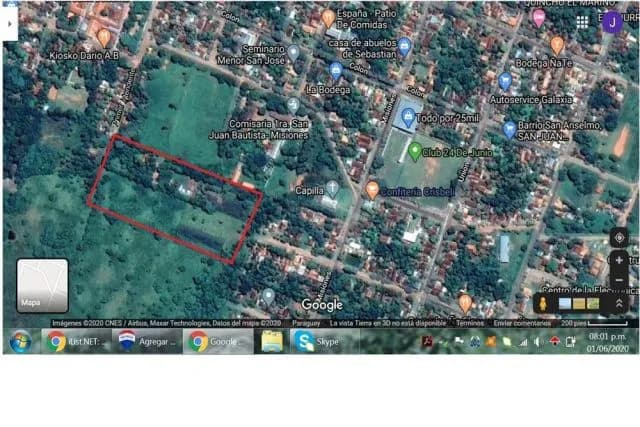Switch to Google Chrome taskbar window
The width and height of the screenshot is (640, 427).
coord(218,341)
